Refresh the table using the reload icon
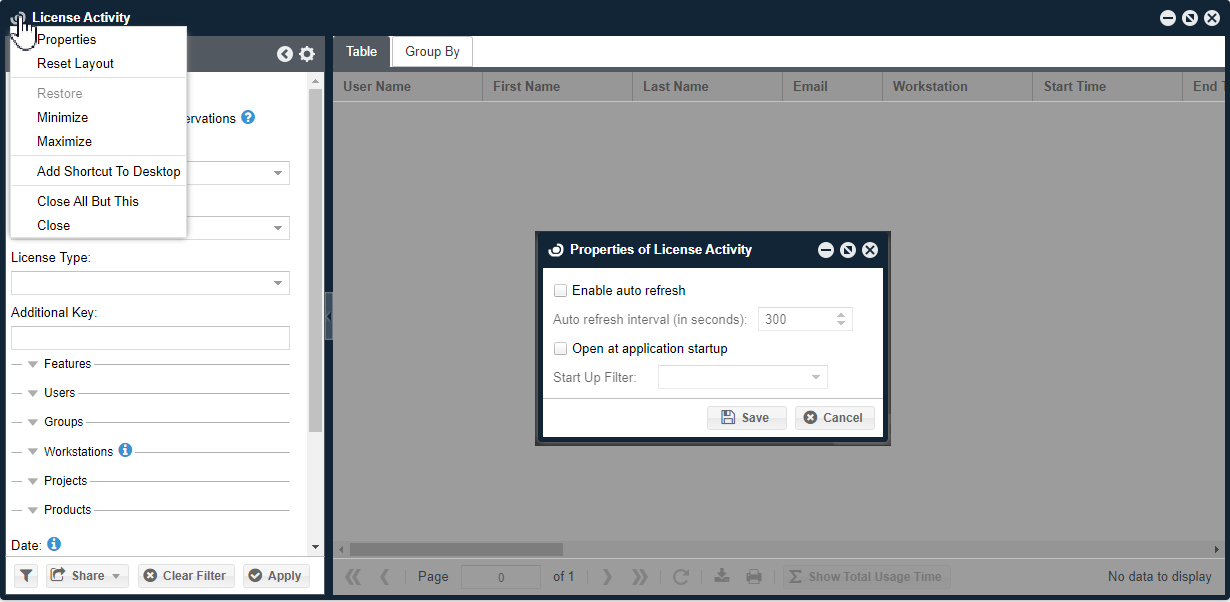The image size is (1230, 602). coord(681,576)
